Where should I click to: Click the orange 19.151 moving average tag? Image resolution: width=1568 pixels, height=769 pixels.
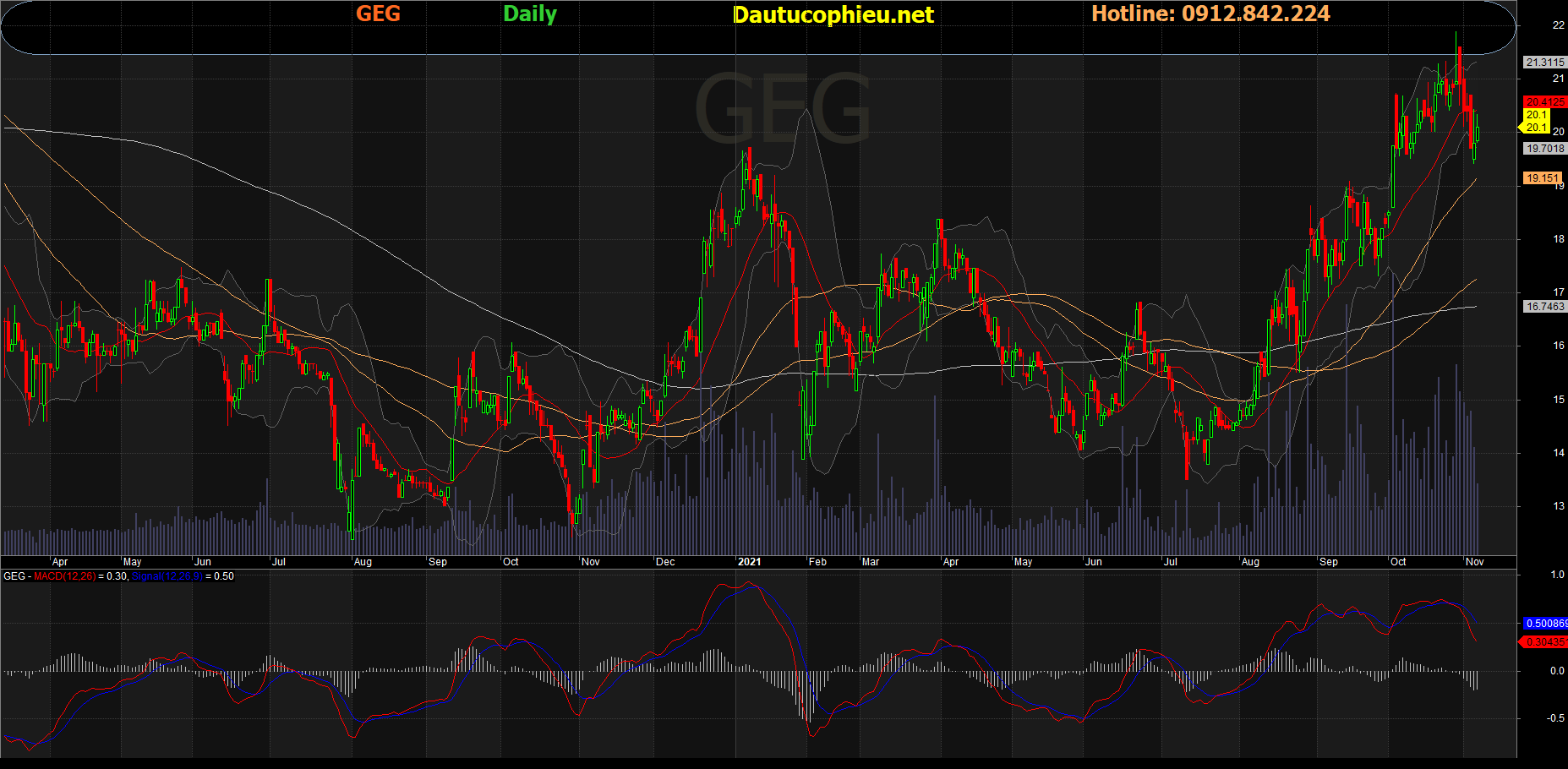(1543, 178)
